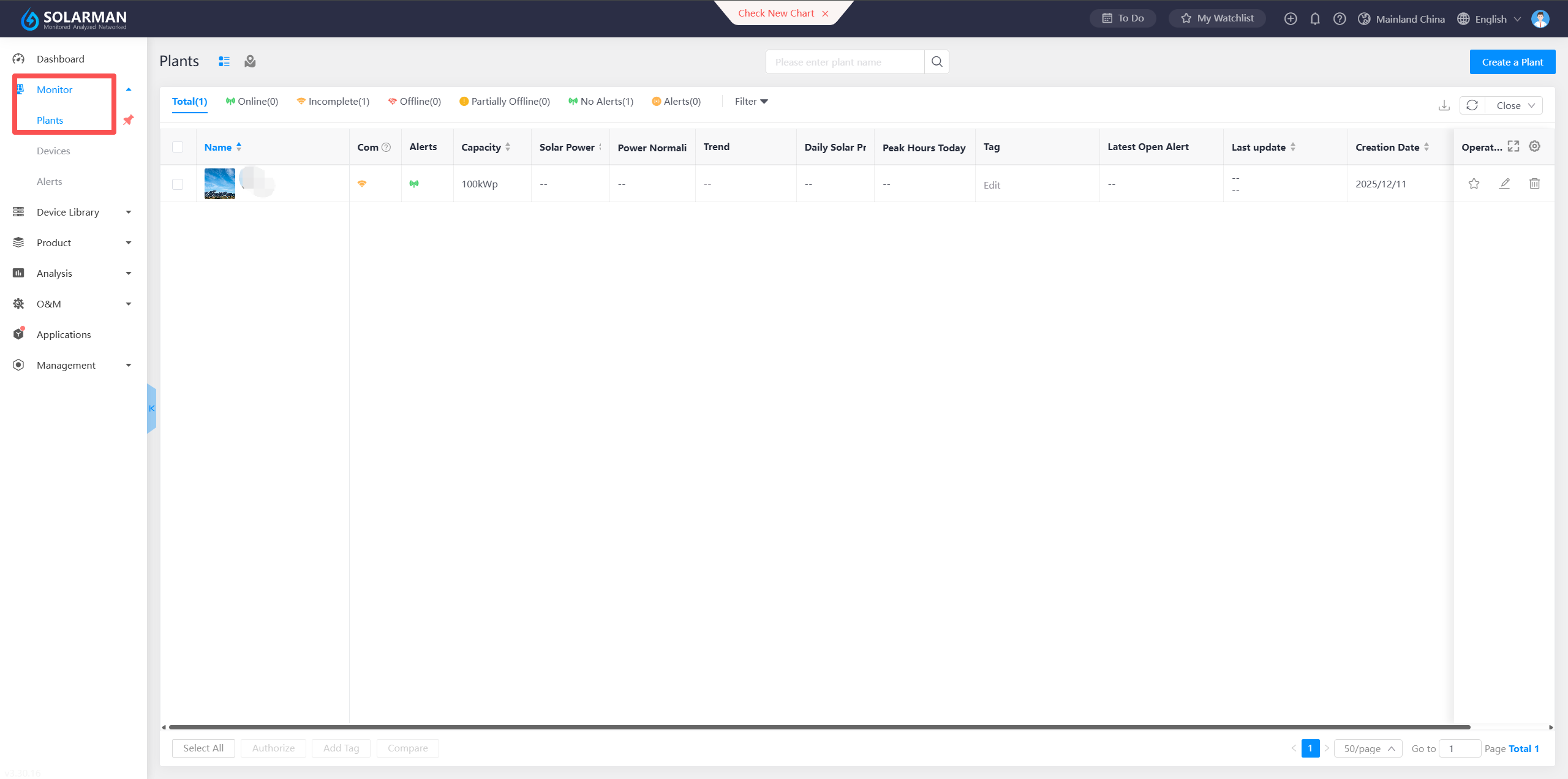Open Devices in the sidebar

pos(53,151)
